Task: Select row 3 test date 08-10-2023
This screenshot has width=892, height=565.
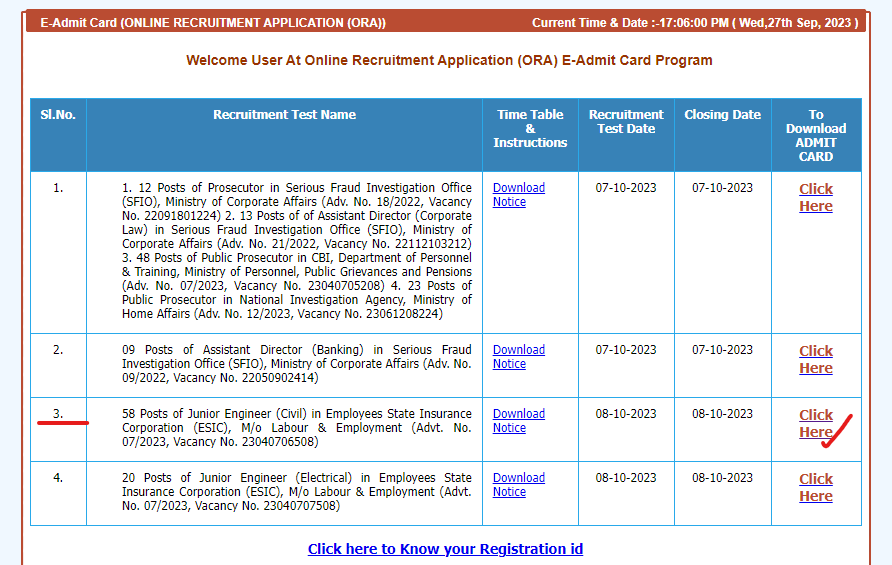Action: [626, 414]
